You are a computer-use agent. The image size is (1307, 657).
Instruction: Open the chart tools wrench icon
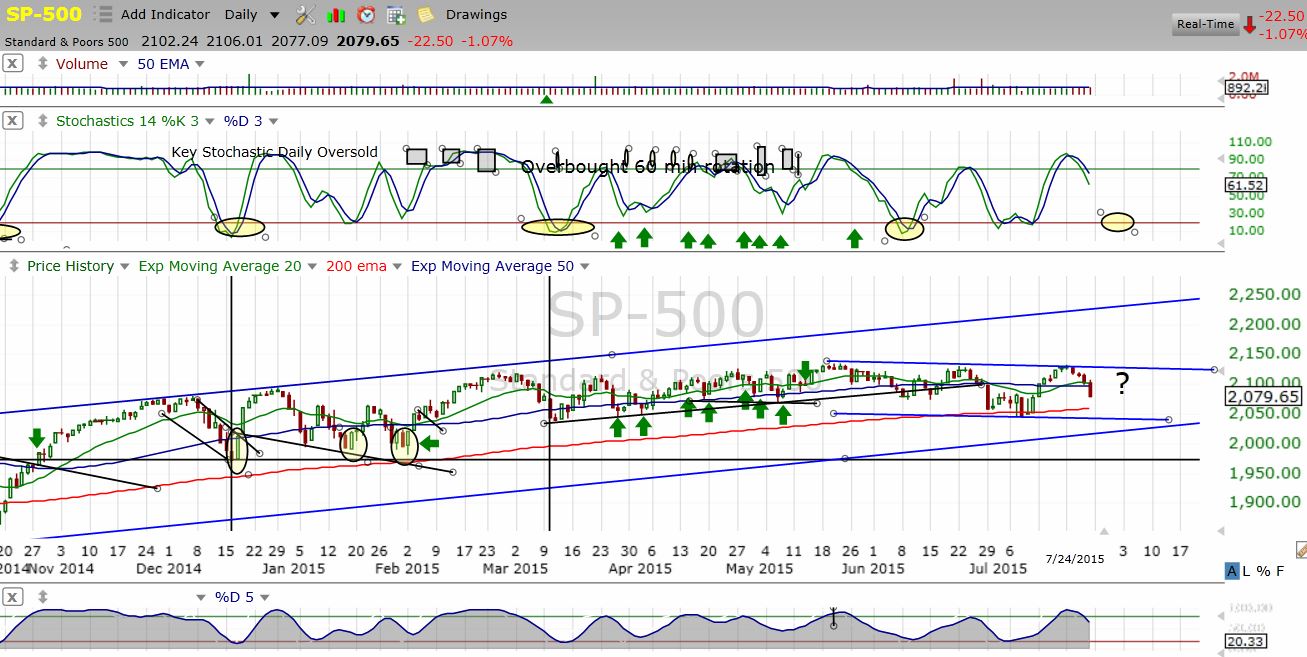pyautogui.click(x=306, y=15)
